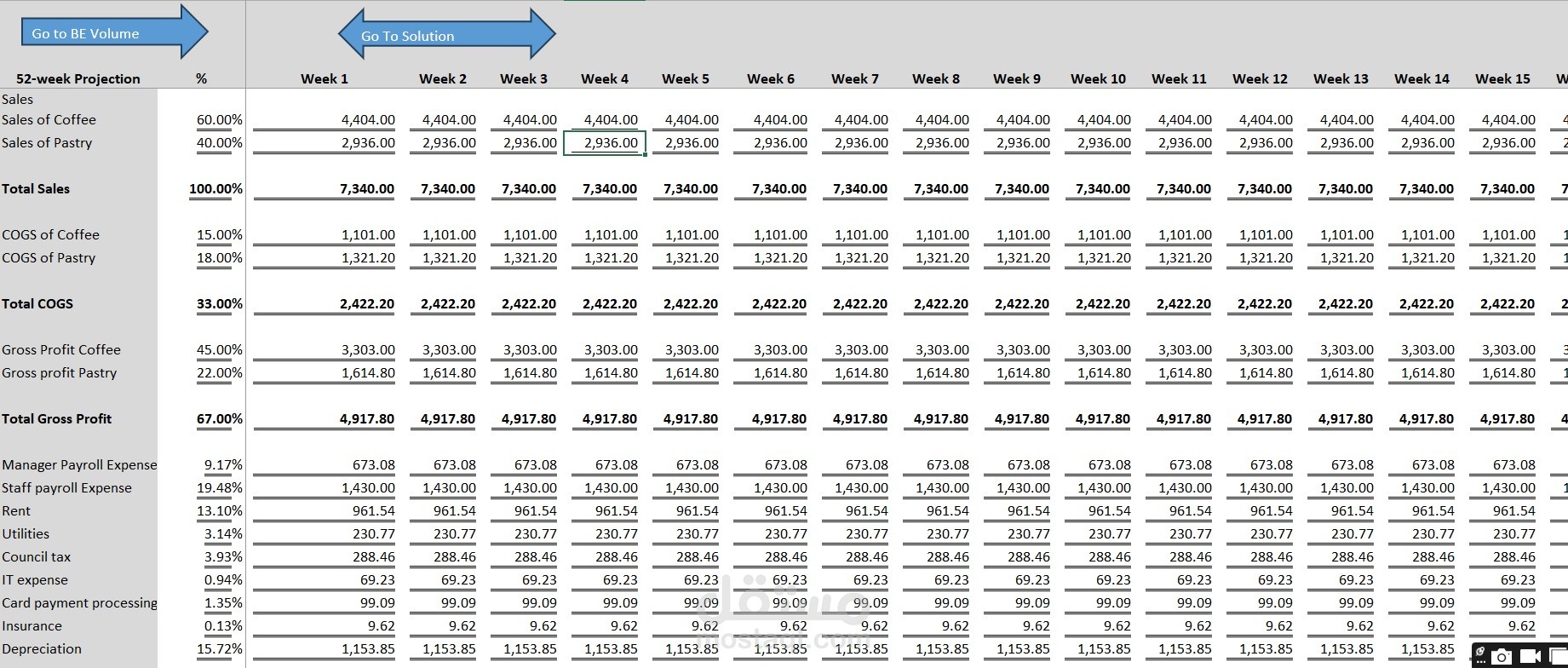Select Week 2 Utilities 230.77
The height and width of the screenshot is (668, 1568).
coord(455,533)
